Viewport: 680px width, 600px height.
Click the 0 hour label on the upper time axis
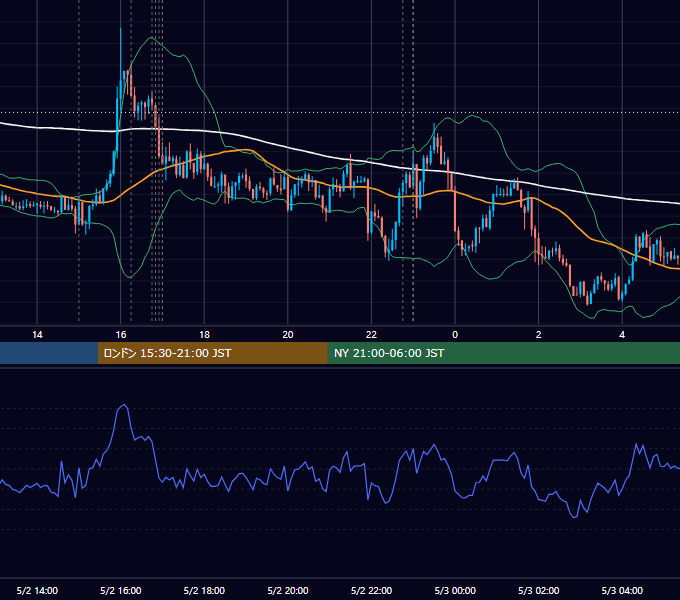[455, 335]
